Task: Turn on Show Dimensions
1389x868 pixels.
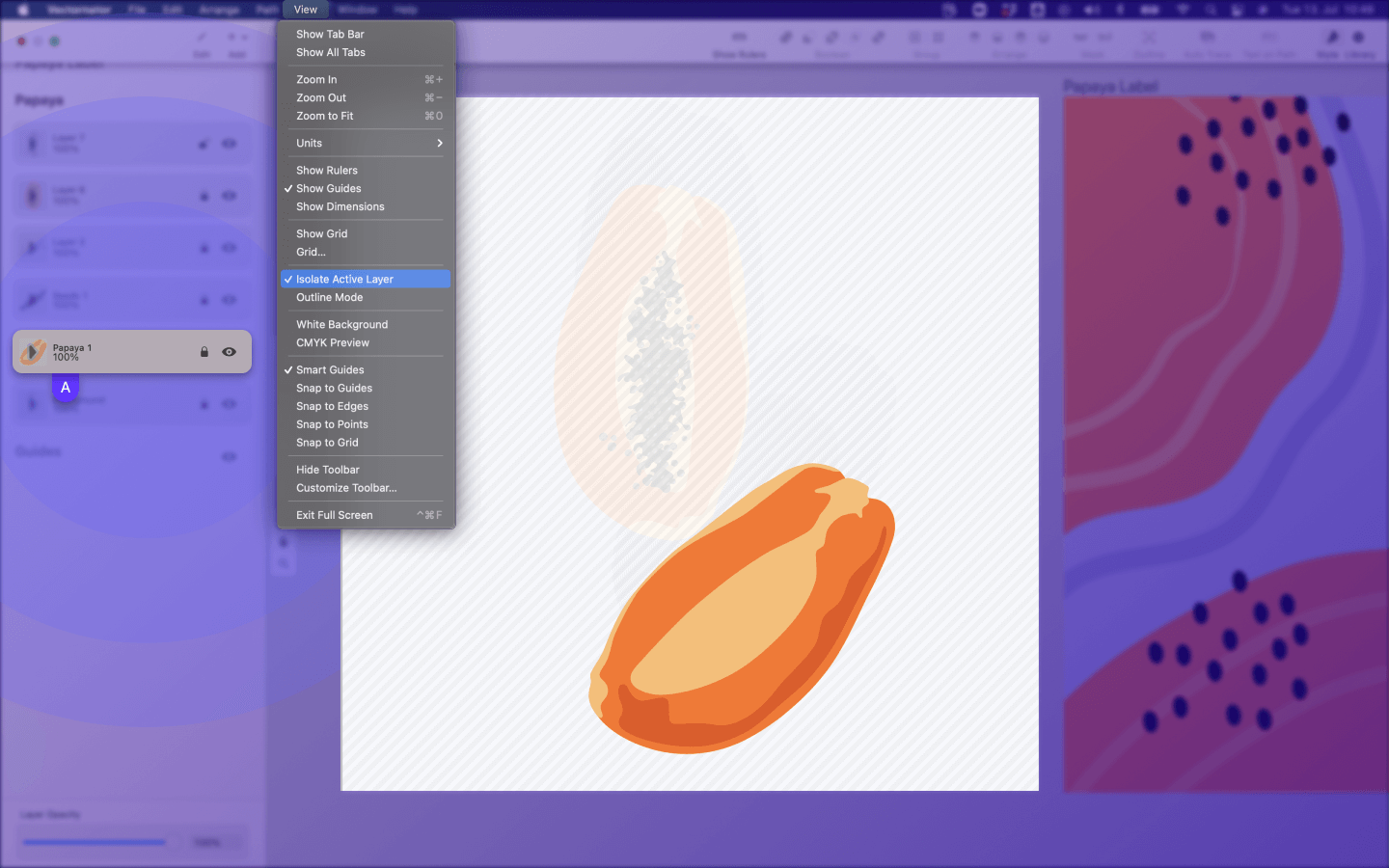Action: (x=366, y=206)
